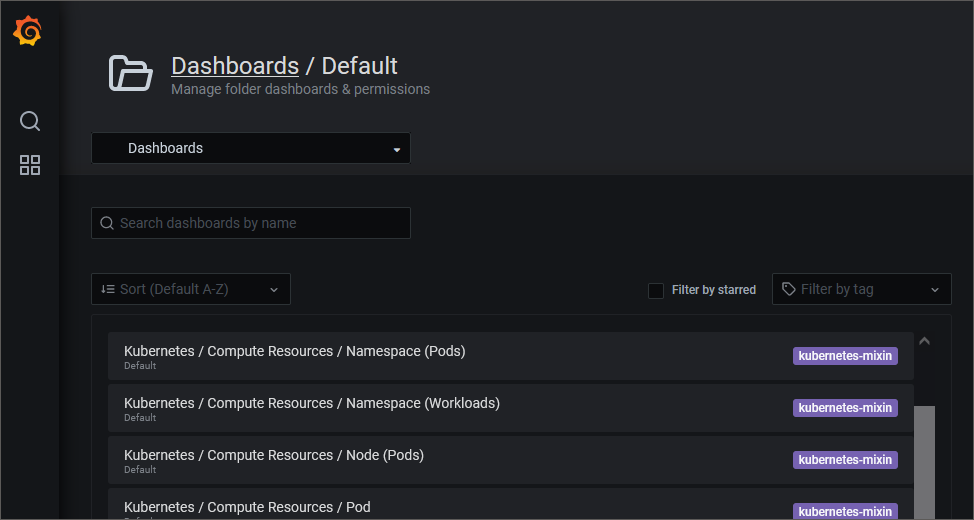This screenshot has height=520, width=974.
Task: Click the tag icon in Filter by tag
Action: (789, 289)
